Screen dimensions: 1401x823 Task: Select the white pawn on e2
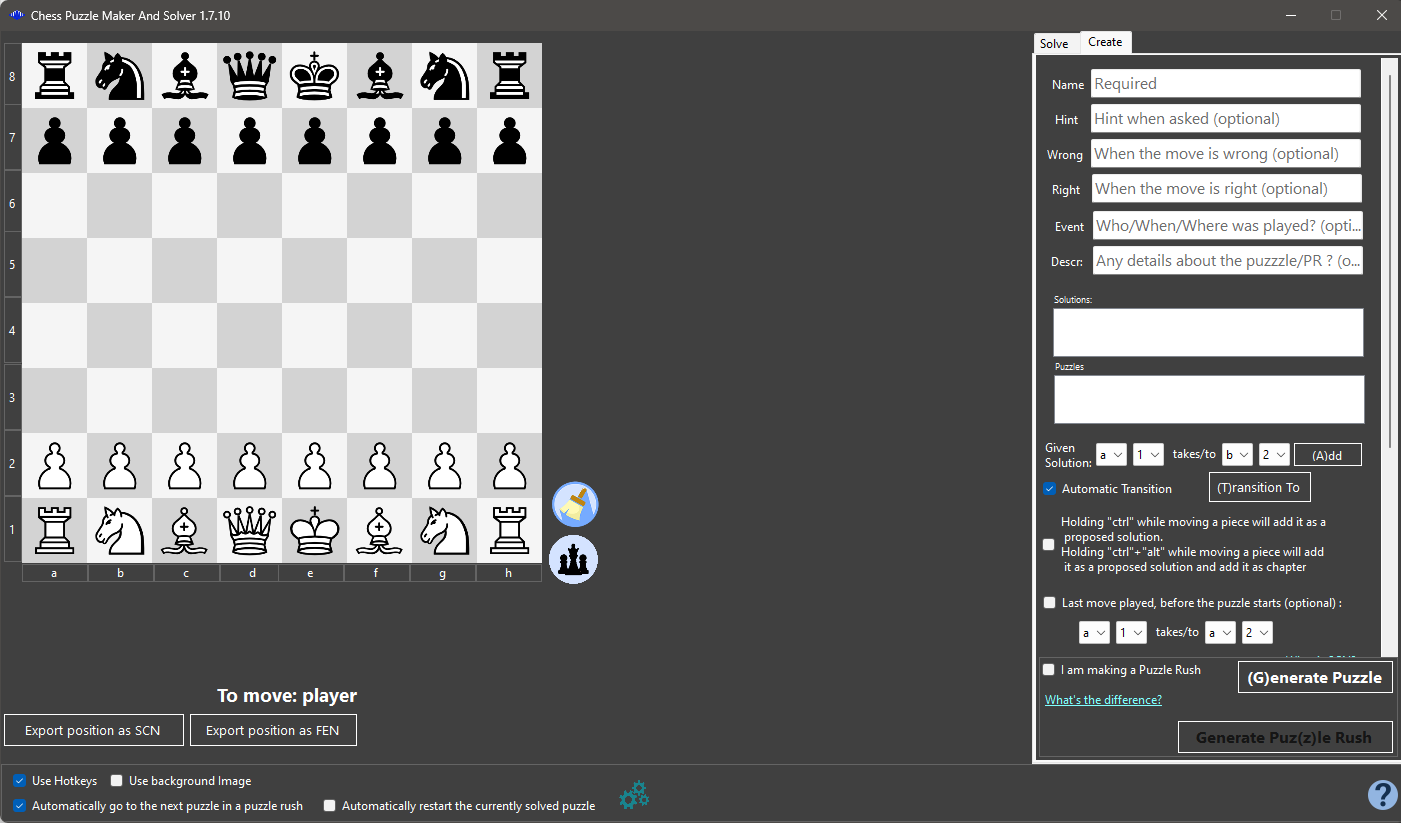tap(315, 465)
